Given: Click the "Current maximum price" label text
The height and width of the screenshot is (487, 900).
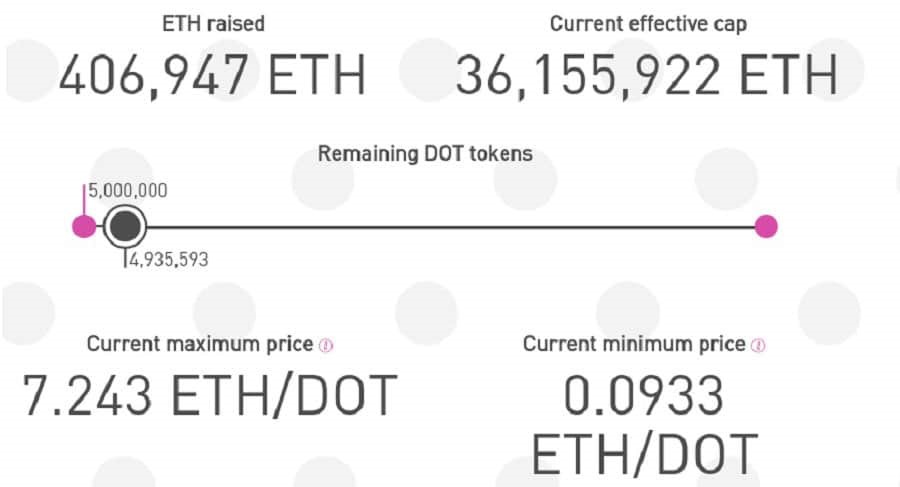Looking at the screenshot, I should [200, 344].
